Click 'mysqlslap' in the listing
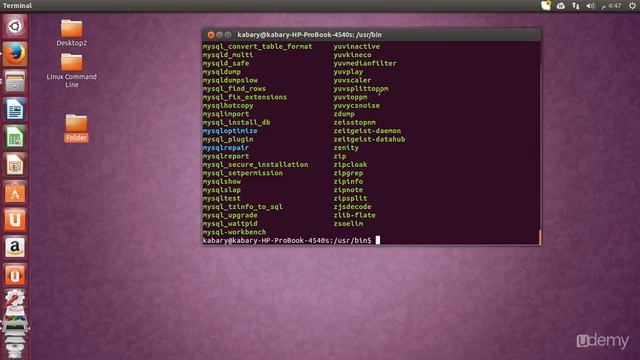 click(222, 190)
